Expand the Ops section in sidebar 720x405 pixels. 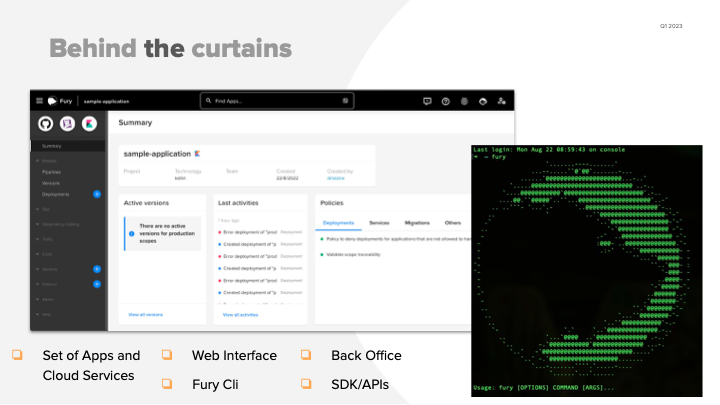pos(43,209)
